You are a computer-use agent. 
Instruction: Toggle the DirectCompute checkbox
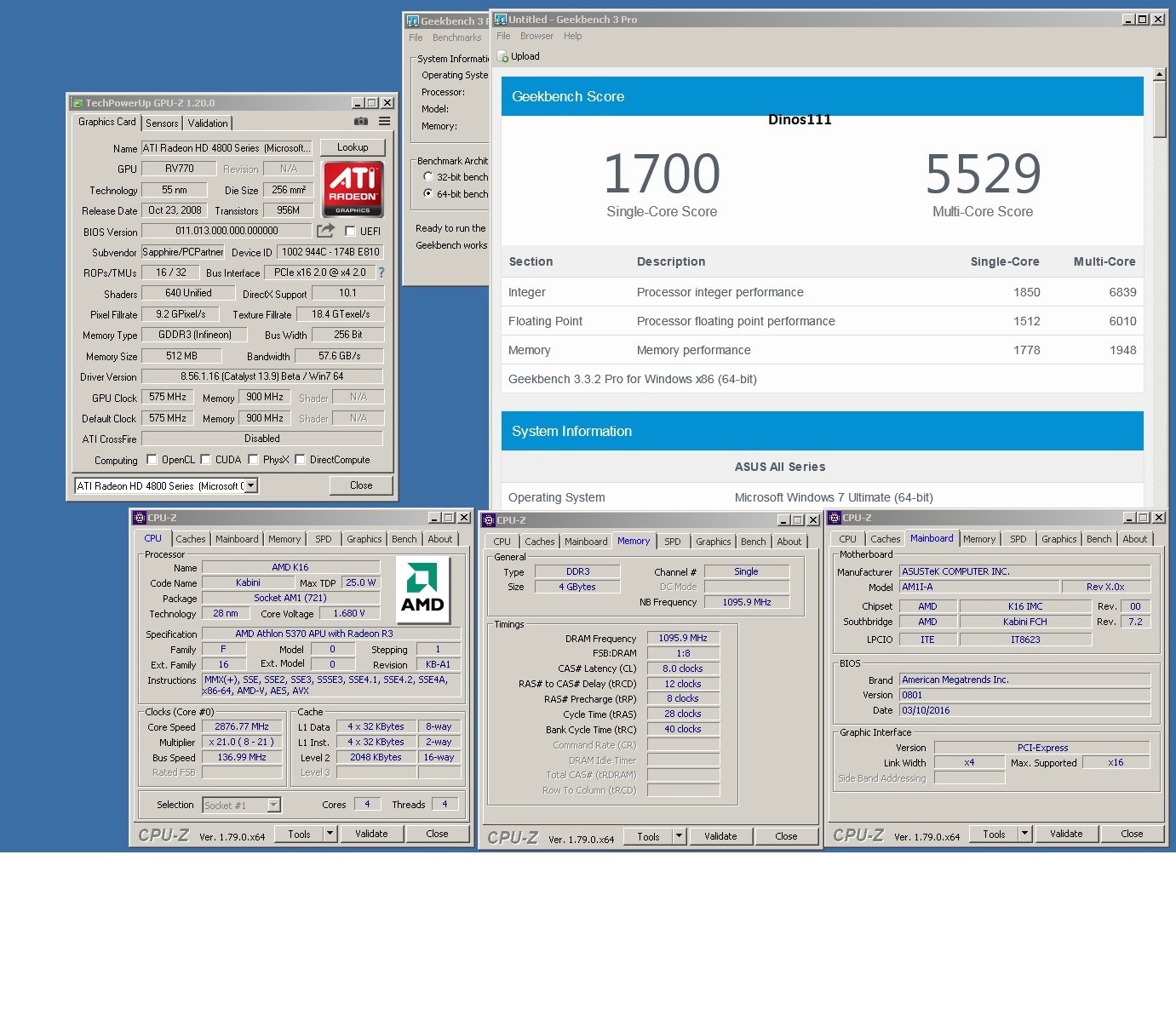pyautogui.click(x=300, y=459)
